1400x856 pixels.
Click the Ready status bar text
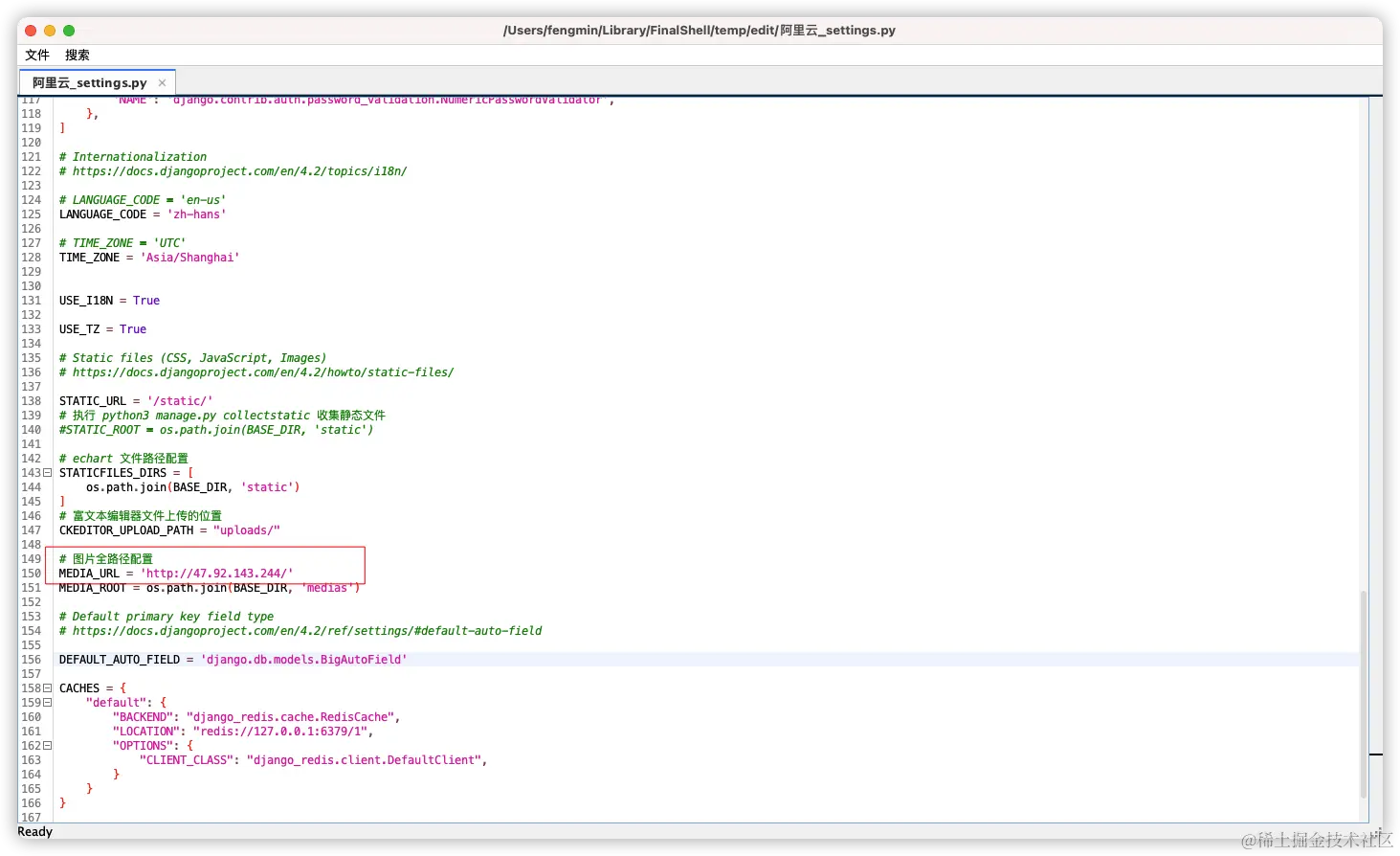point(35,832)
